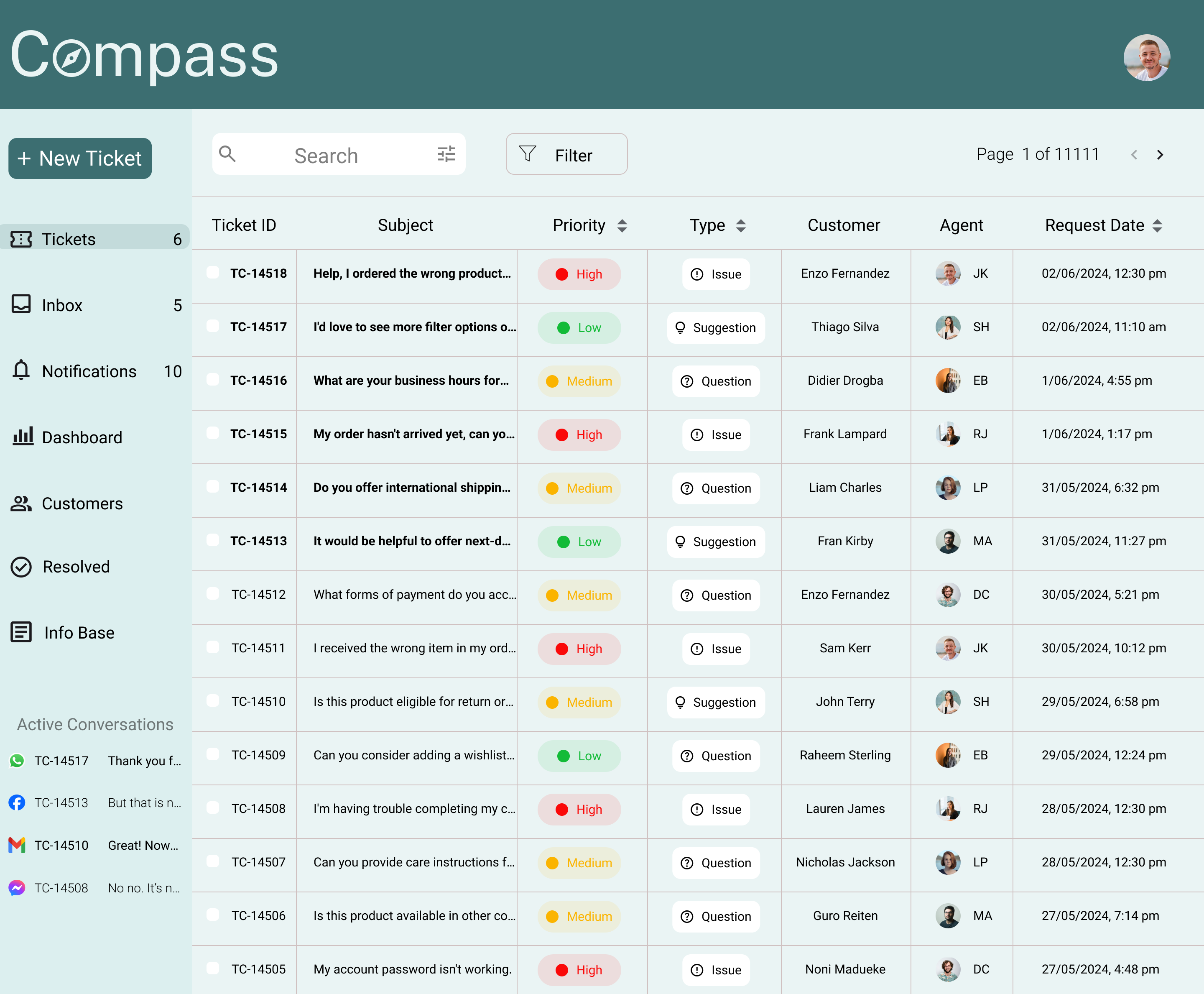Sort the table by Priority
Screen dimensions: 1204x994
622,225
